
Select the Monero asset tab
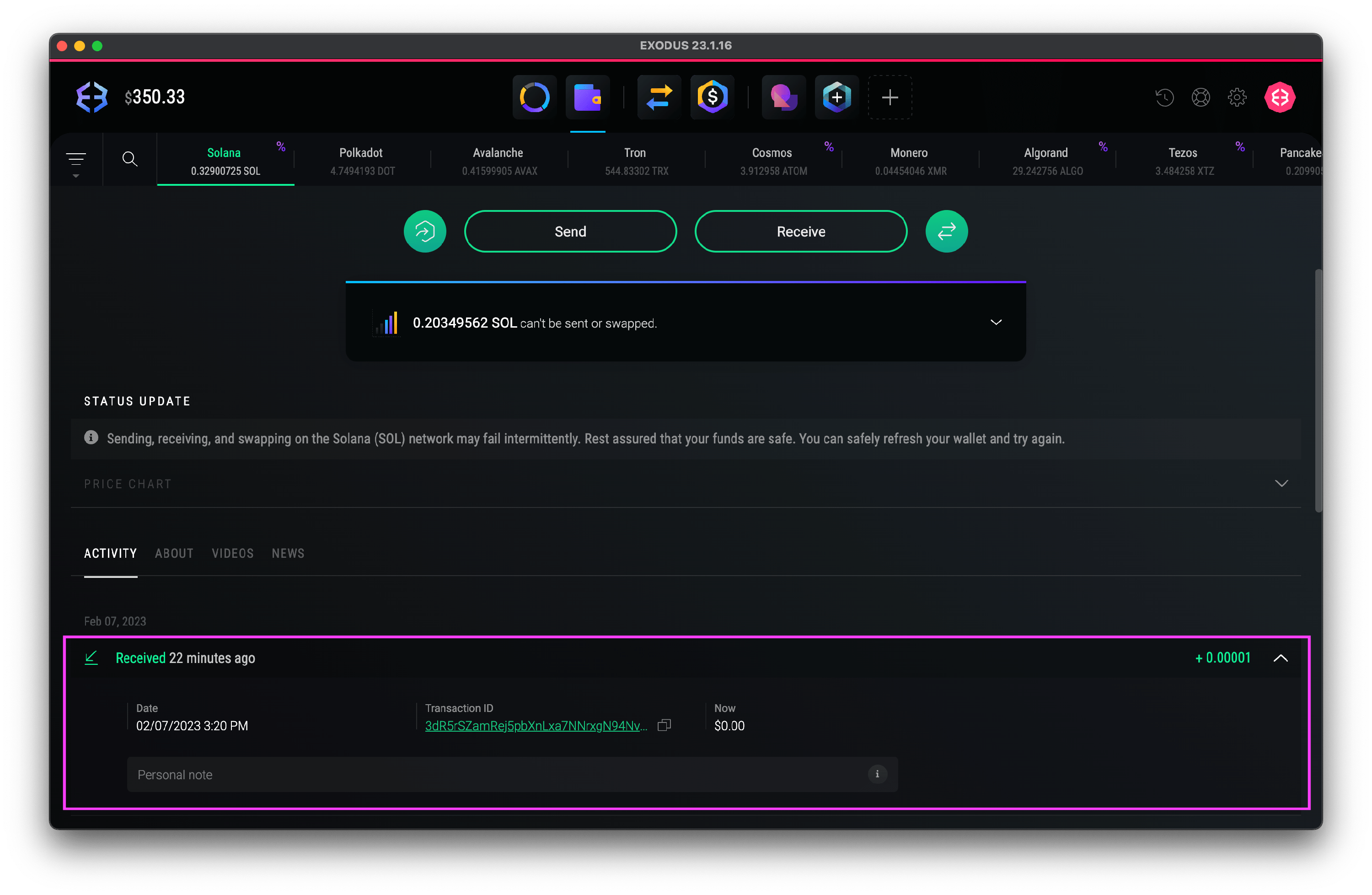point(909,160)
